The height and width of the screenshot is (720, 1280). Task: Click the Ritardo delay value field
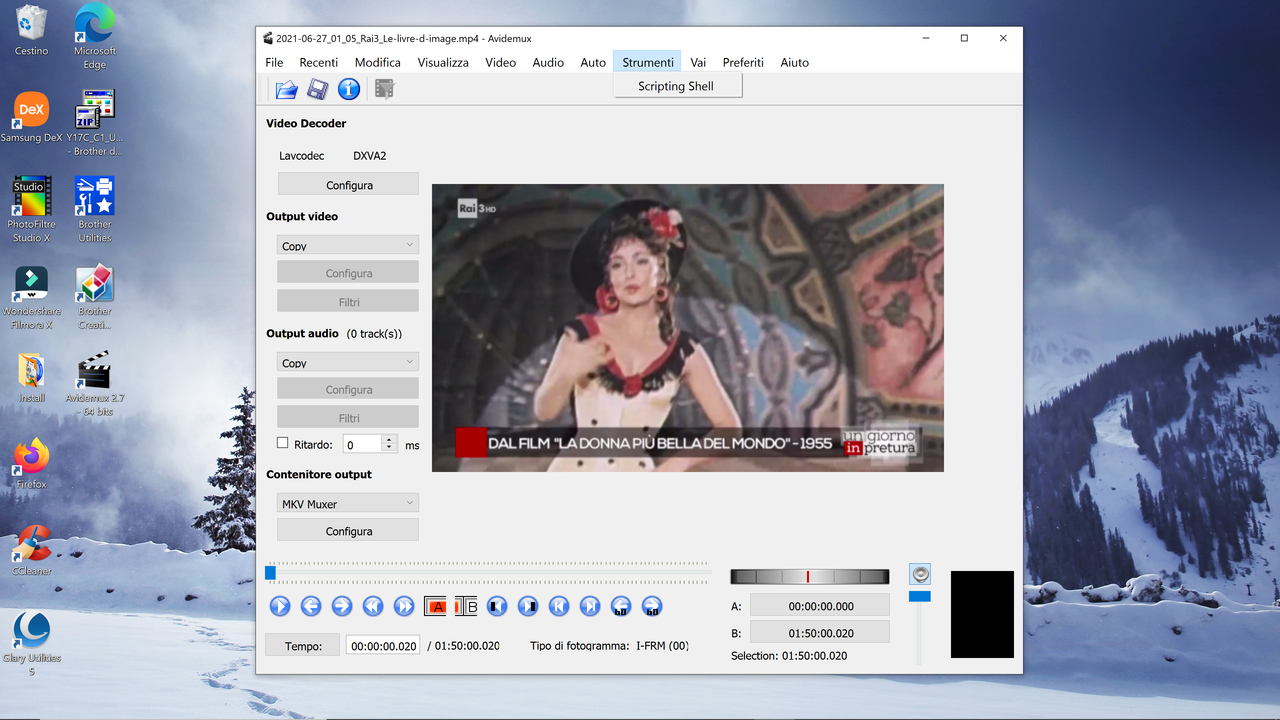(363, 444)
